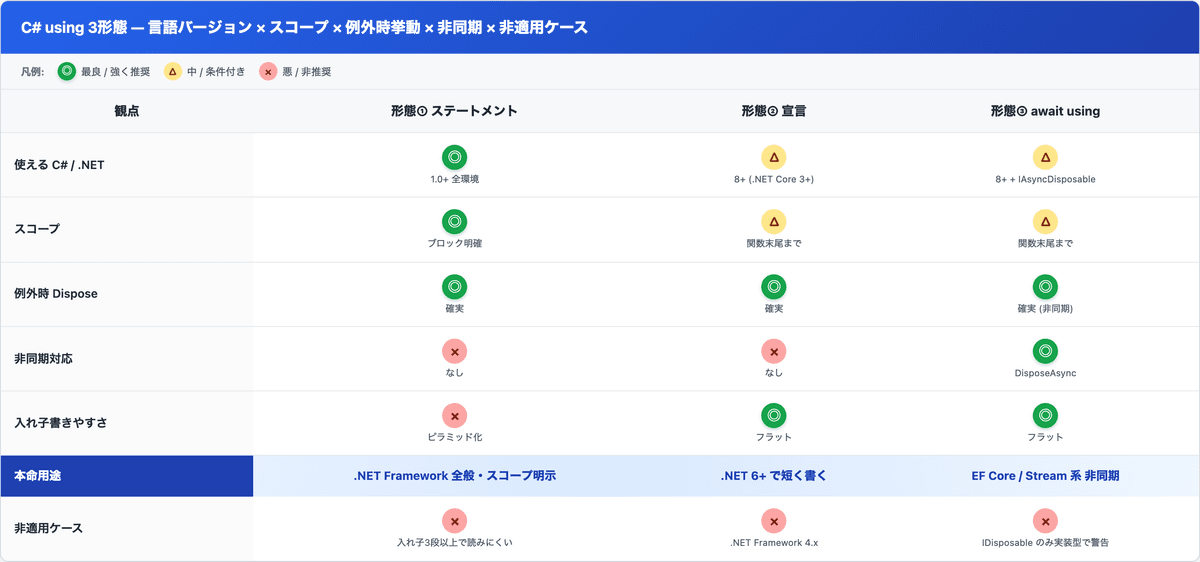Screen dimensions: 1200x562
Task: Click the '確実 (非同期)' caption
Action: 1045,309
